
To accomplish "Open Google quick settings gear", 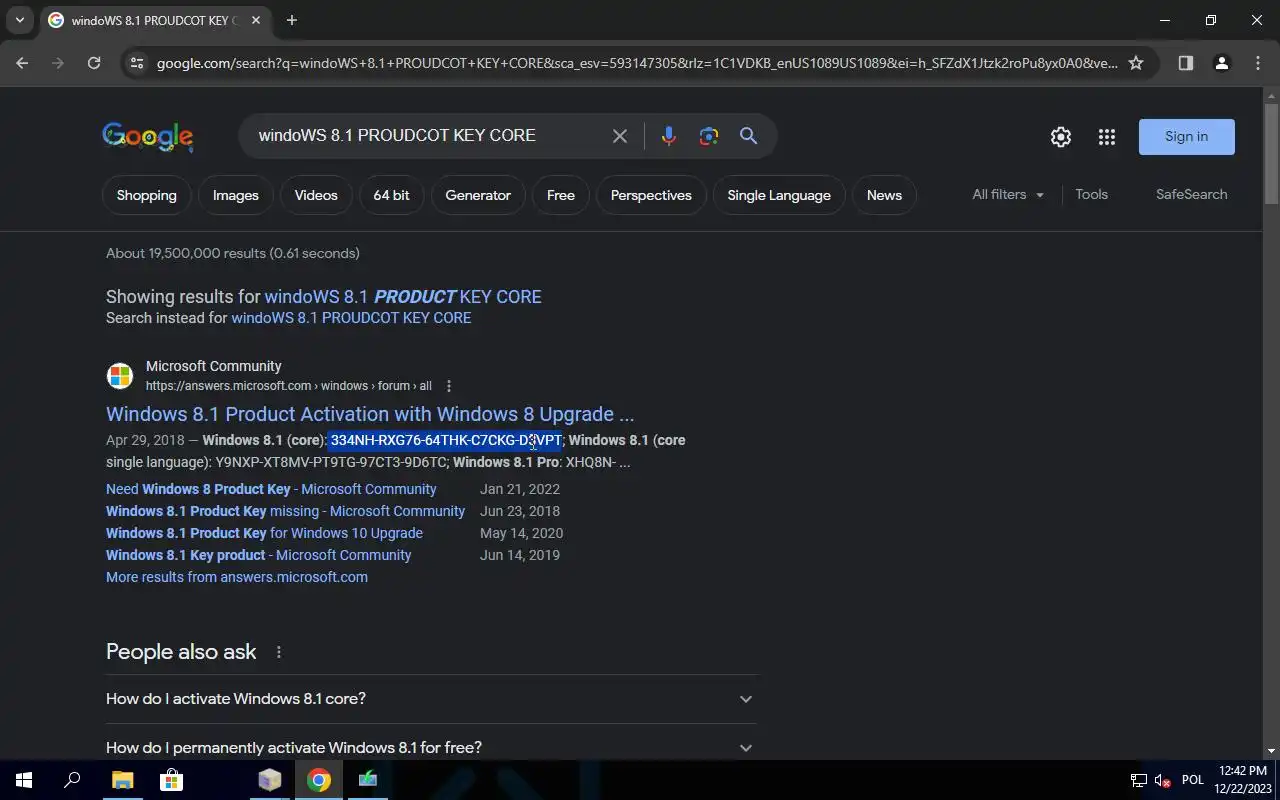I will pos(1061,137).
